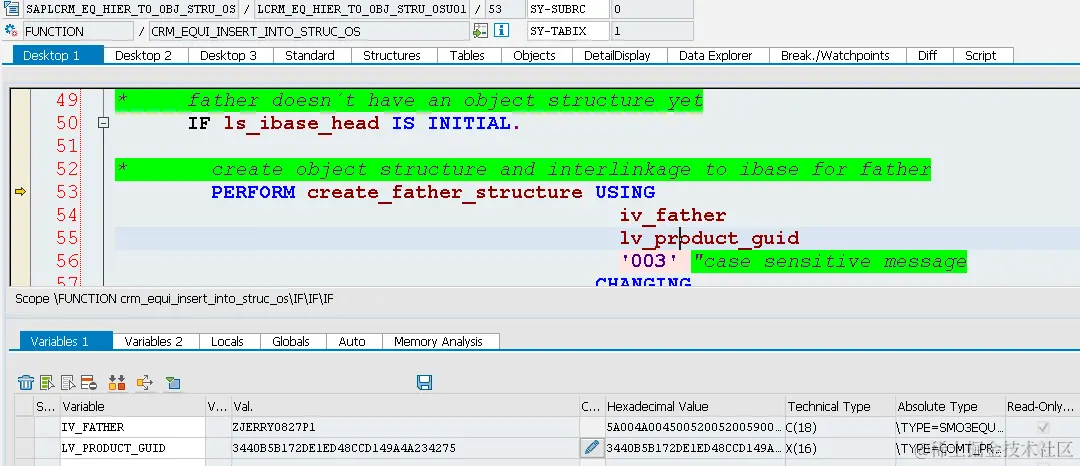Click the yellow execution arrow at line 53
Viewport: 1080px width, 466px height.
click(x=20, y=192)
